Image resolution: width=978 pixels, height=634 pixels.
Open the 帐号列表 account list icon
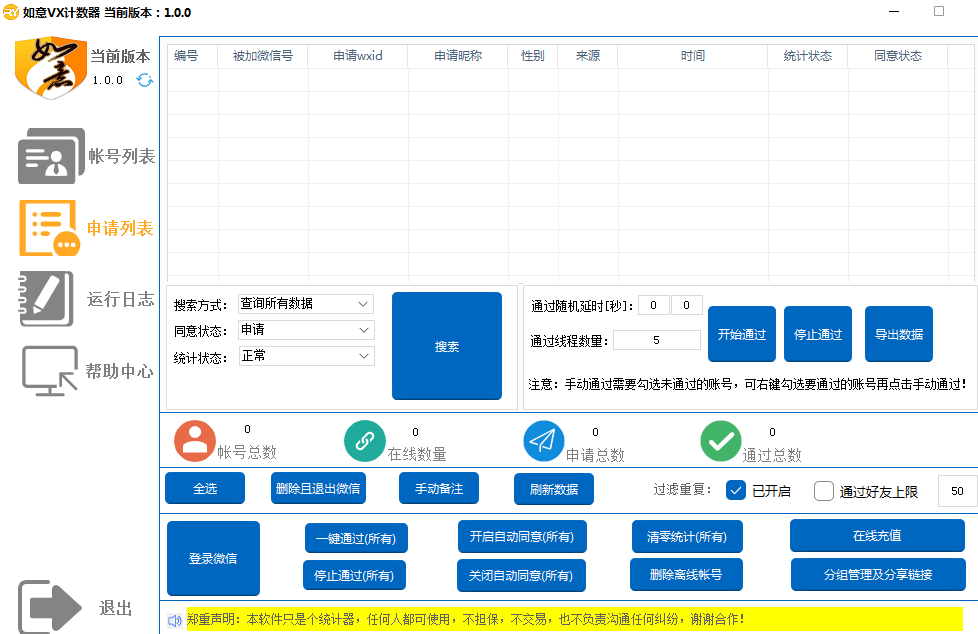click(51, 156)
